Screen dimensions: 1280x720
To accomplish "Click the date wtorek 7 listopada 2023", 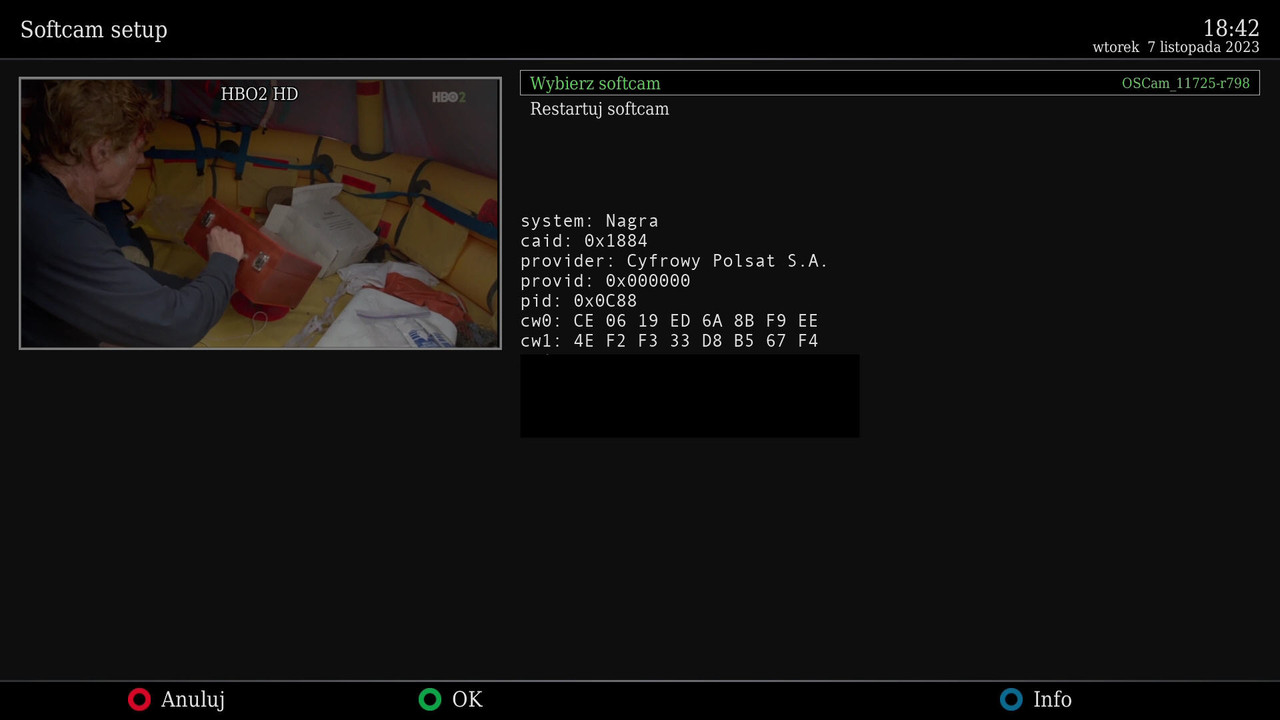I will (1176, 47).
